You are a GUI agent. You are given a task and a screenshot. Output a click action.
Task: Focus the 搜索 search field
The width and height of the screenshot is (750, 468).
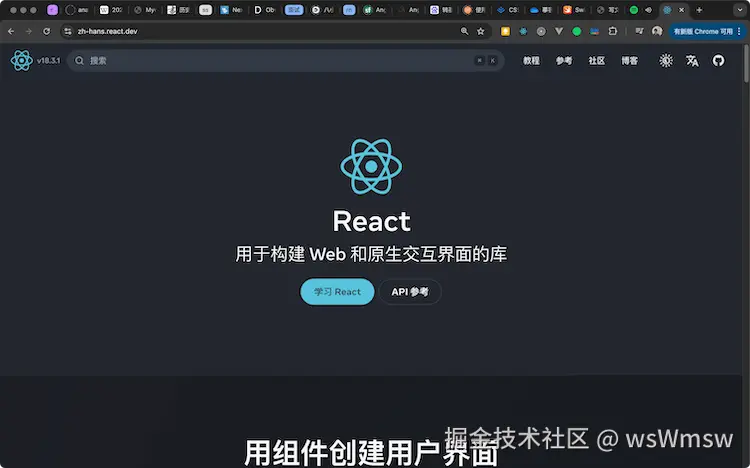coord(286,60)
